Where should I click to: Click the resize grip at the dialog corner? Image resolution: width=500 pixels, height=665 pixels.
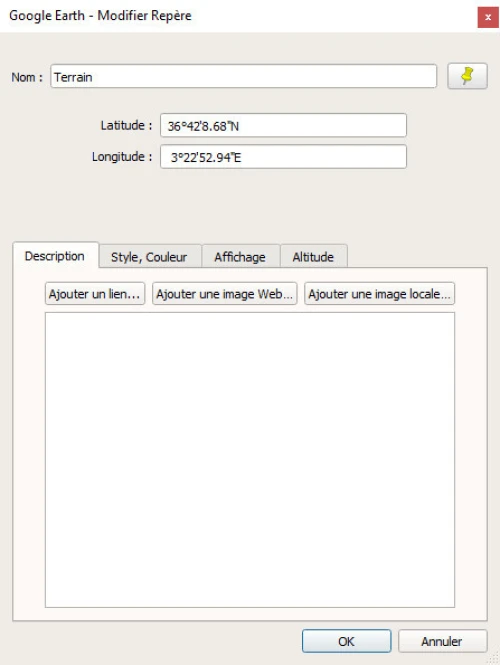(494, 659)
